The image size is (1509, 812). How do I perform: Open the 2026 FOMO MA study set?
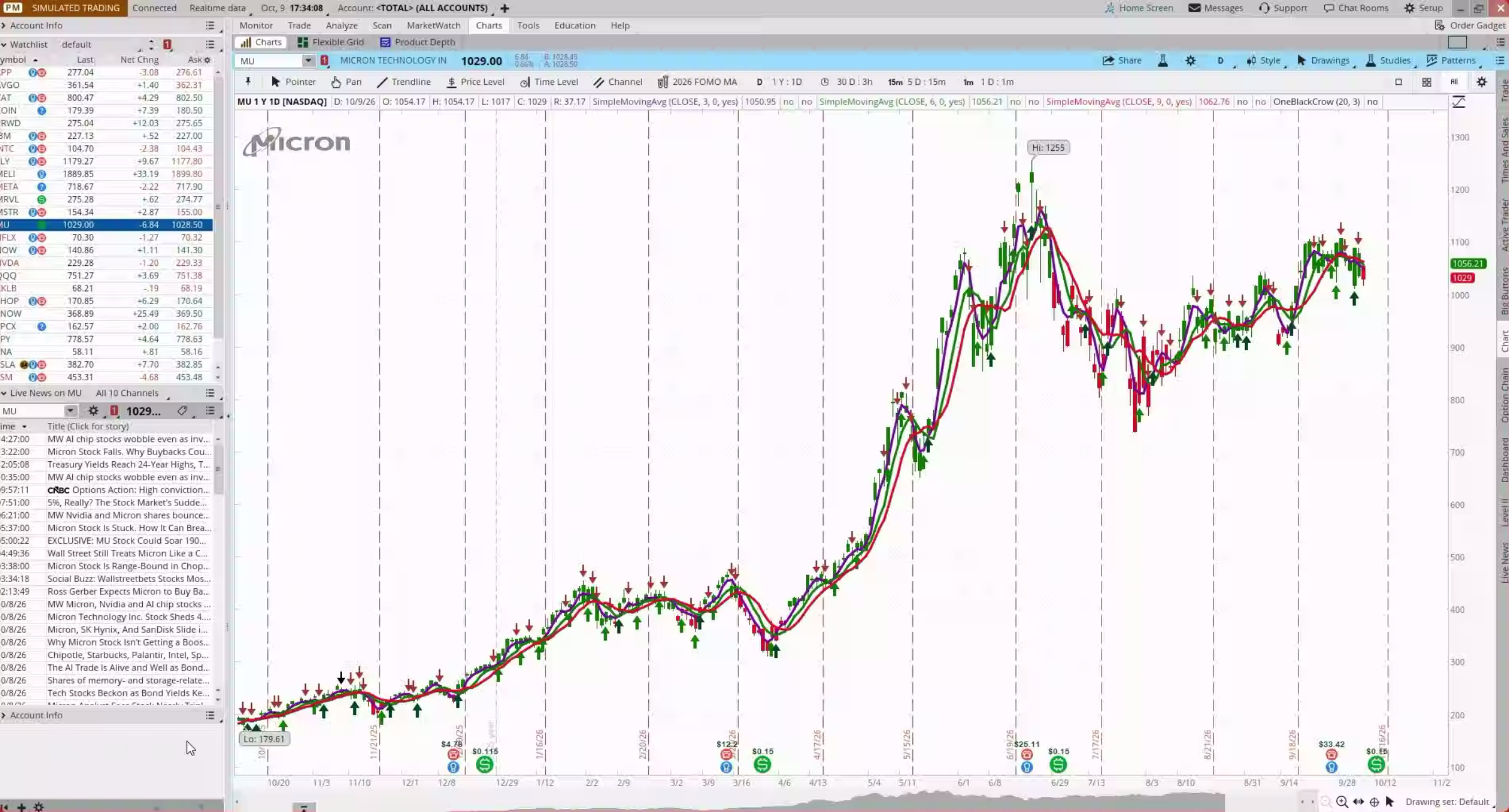(x=697, y=82)
